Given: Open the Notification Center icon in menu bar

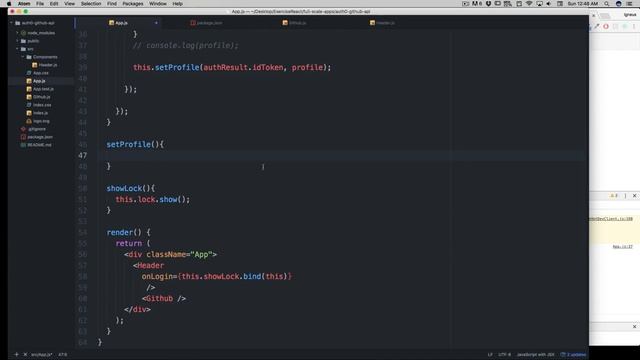Looking at the screenshot, I should point(629,4).
